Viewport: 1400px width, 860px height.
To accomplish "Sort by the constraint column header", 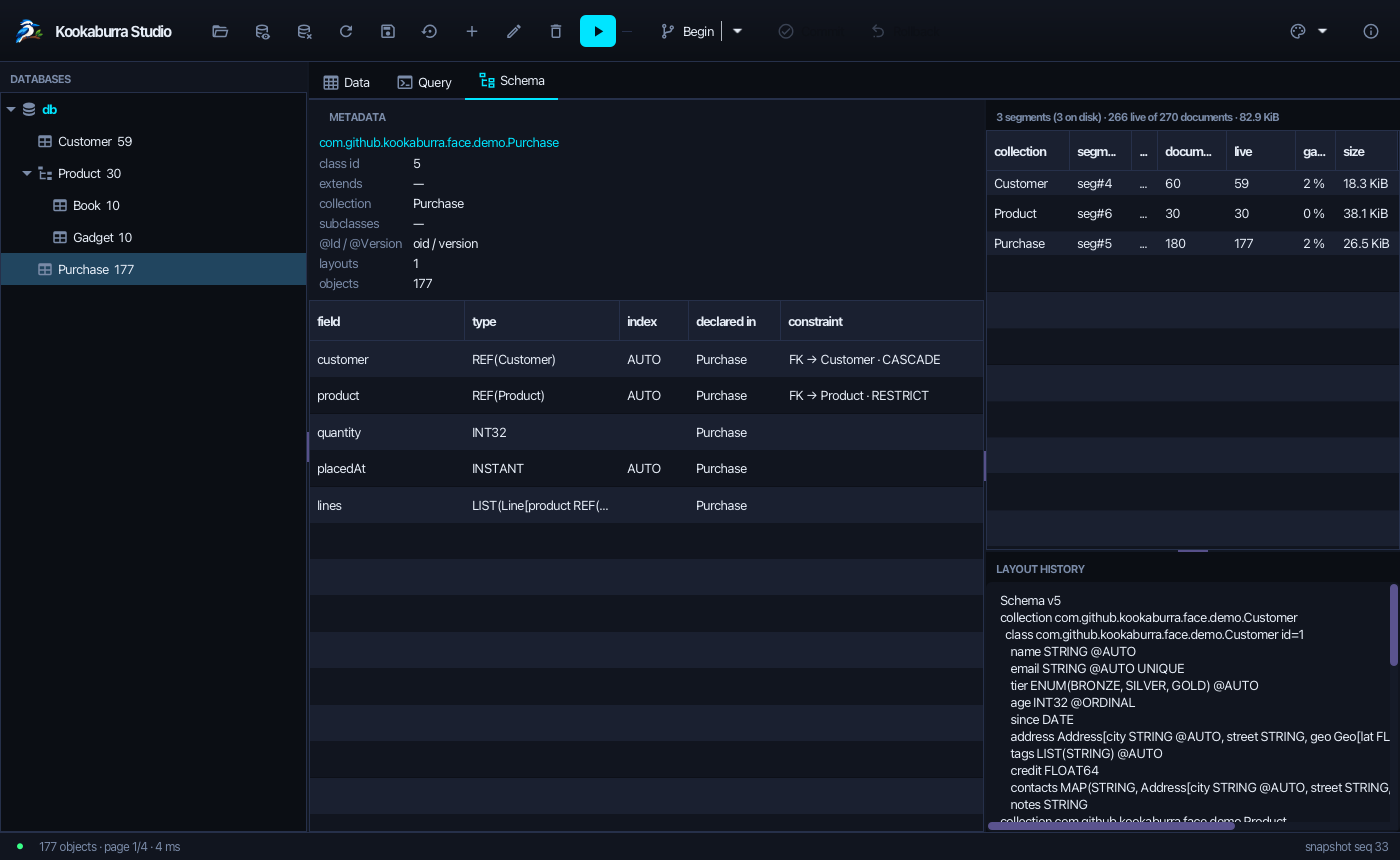I will point(882,322).
